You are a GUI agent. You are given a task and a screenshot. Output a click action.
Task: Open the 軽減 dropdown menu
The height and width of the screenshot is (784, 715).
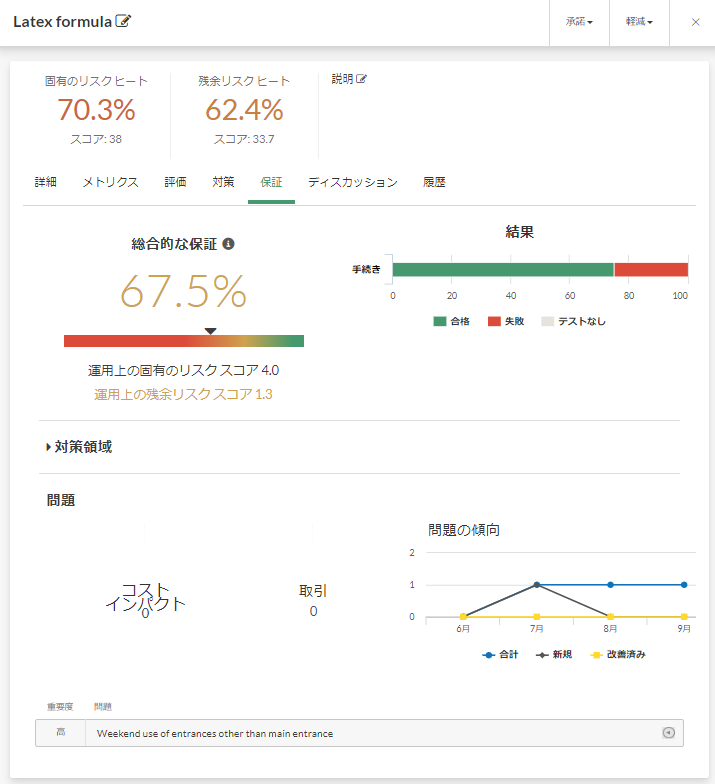point(639,22)
